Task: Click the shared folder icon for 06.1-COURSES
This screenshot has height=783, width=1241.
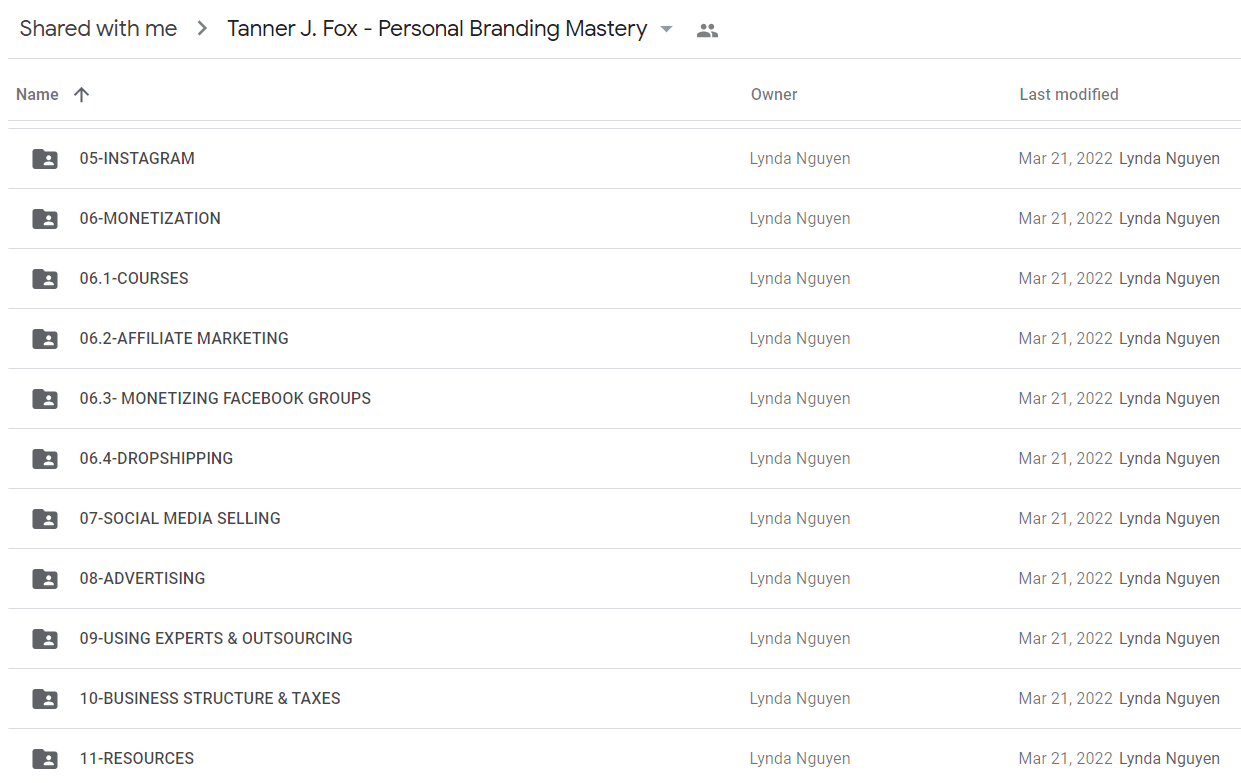Action: (x=45, y=279)
